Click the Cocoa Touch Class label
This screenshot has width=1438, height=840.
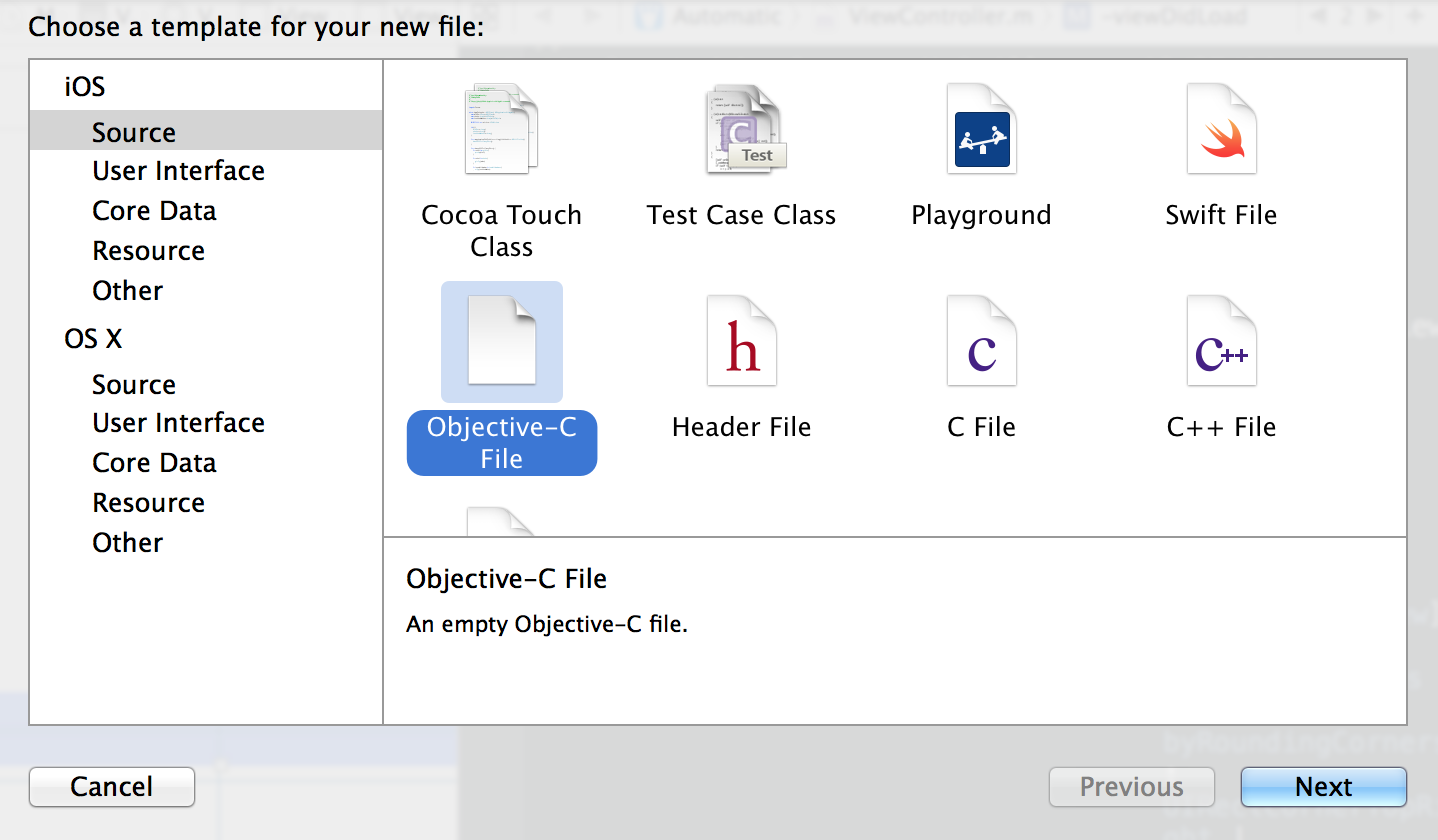[x=502, y=231]
